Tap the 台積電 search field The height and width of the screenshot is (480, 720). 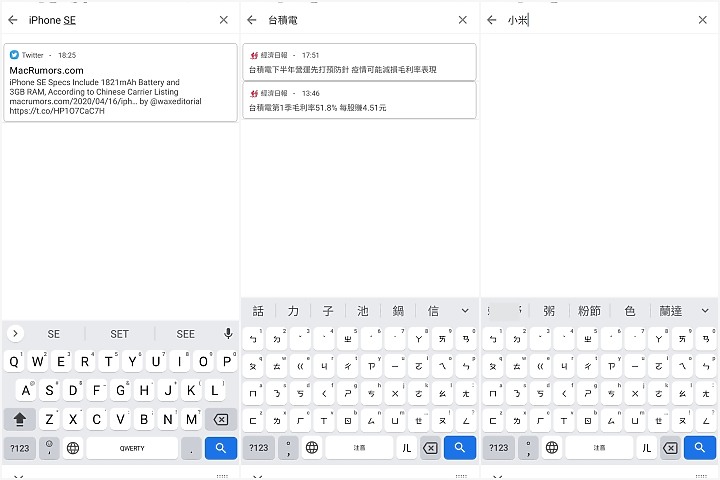point(358,20)
